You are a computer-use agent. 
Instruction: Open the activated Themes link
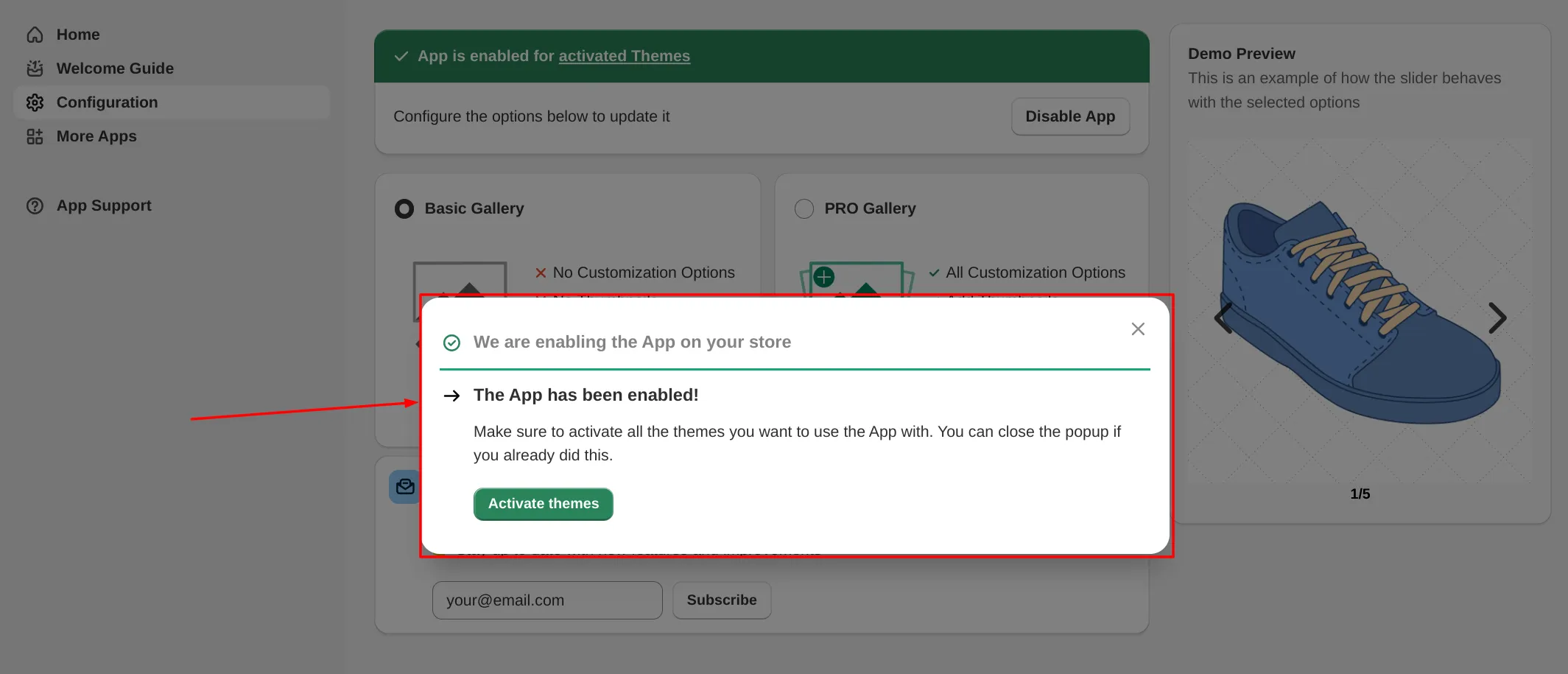[624, 56]
